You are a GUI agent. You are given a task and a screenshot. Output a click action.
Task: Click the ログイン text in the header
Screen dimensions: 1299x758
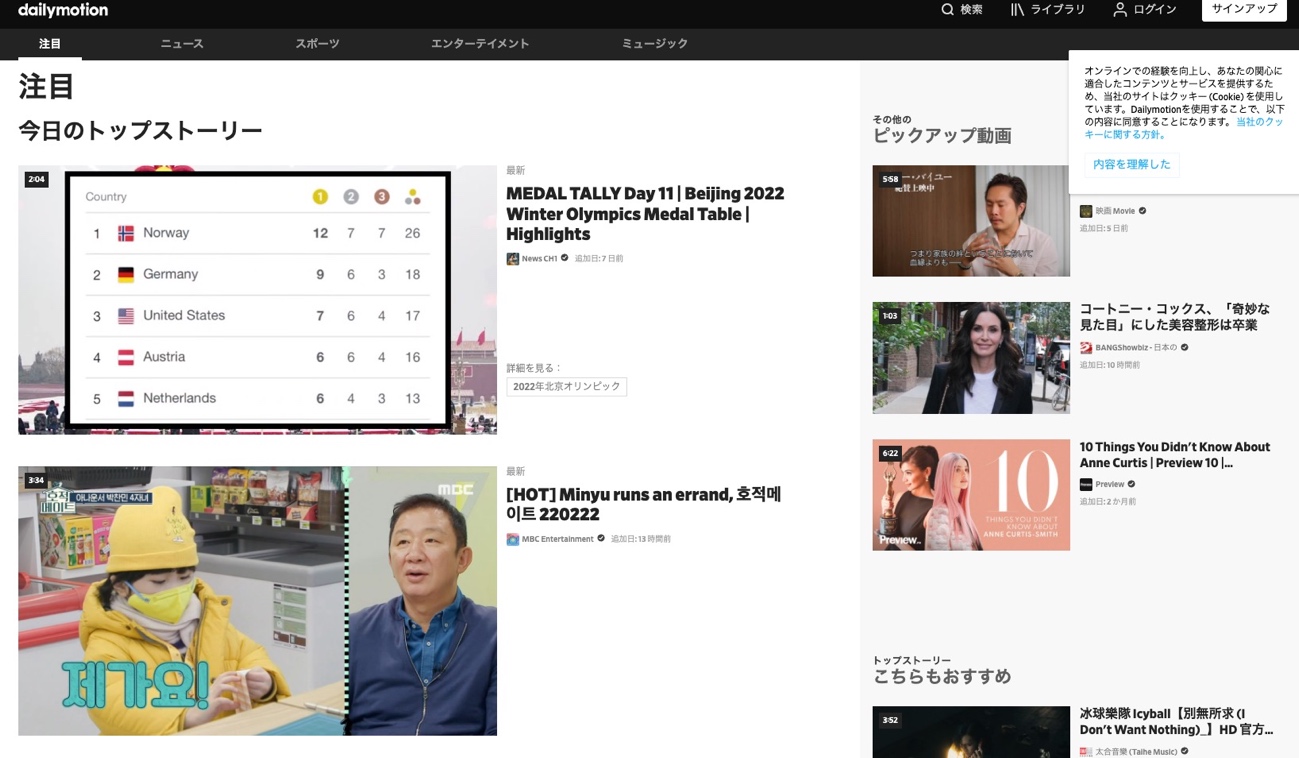[x=1155, y=10]
